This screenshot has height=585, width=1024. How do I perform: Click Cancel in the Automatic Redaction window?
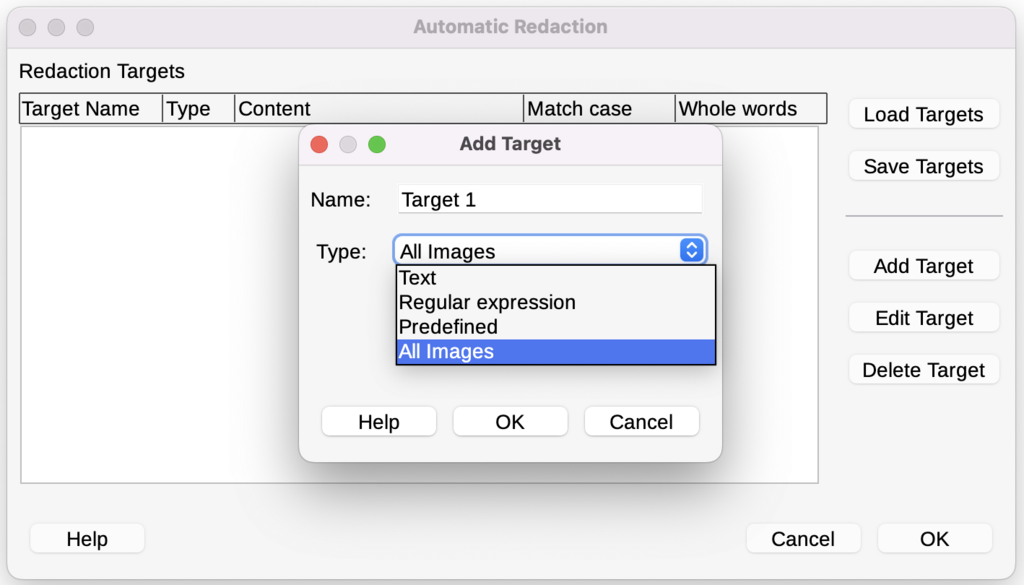click(803, 538)
